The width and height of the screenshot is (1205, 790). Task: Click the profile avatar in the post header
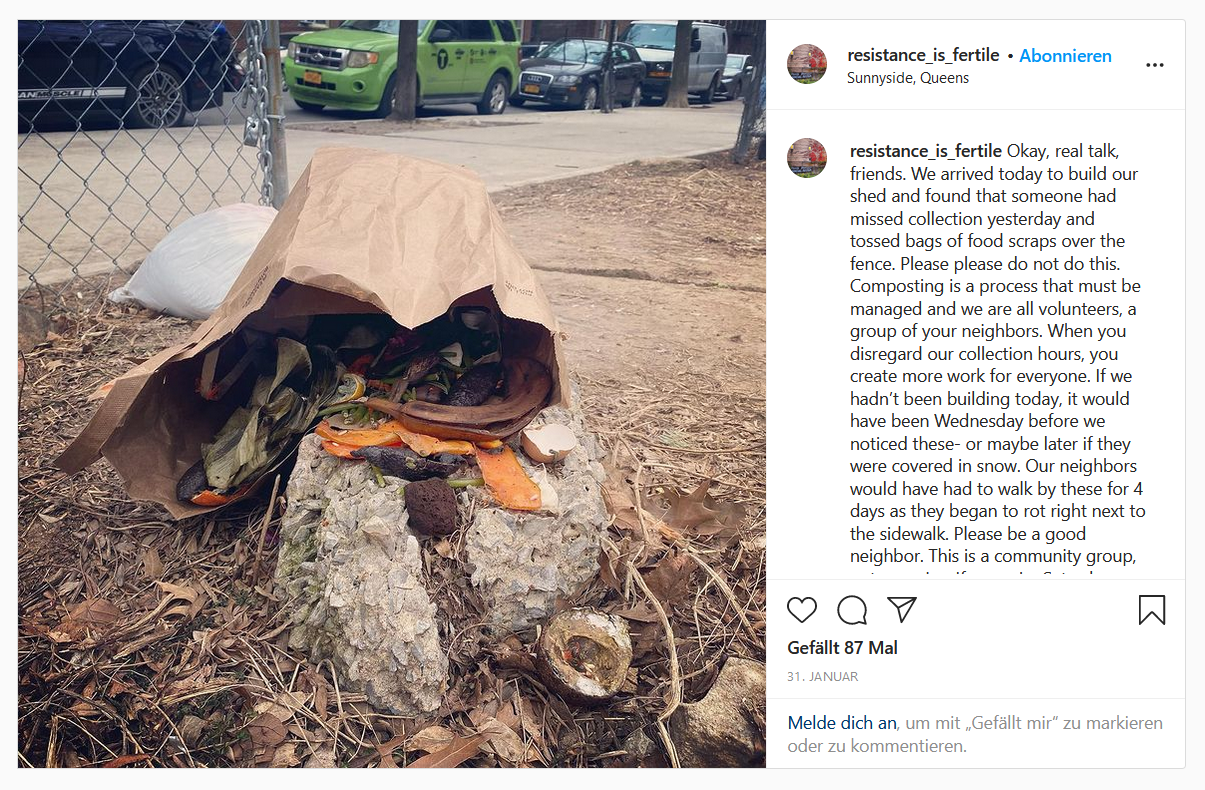(807, 64)
